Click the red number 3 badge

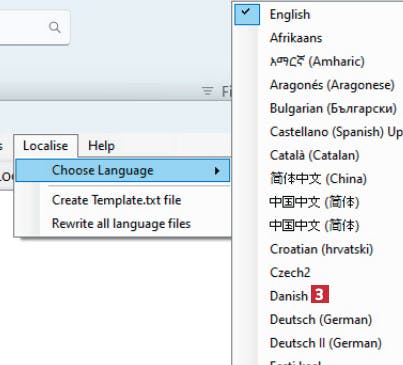click(320, 294)
